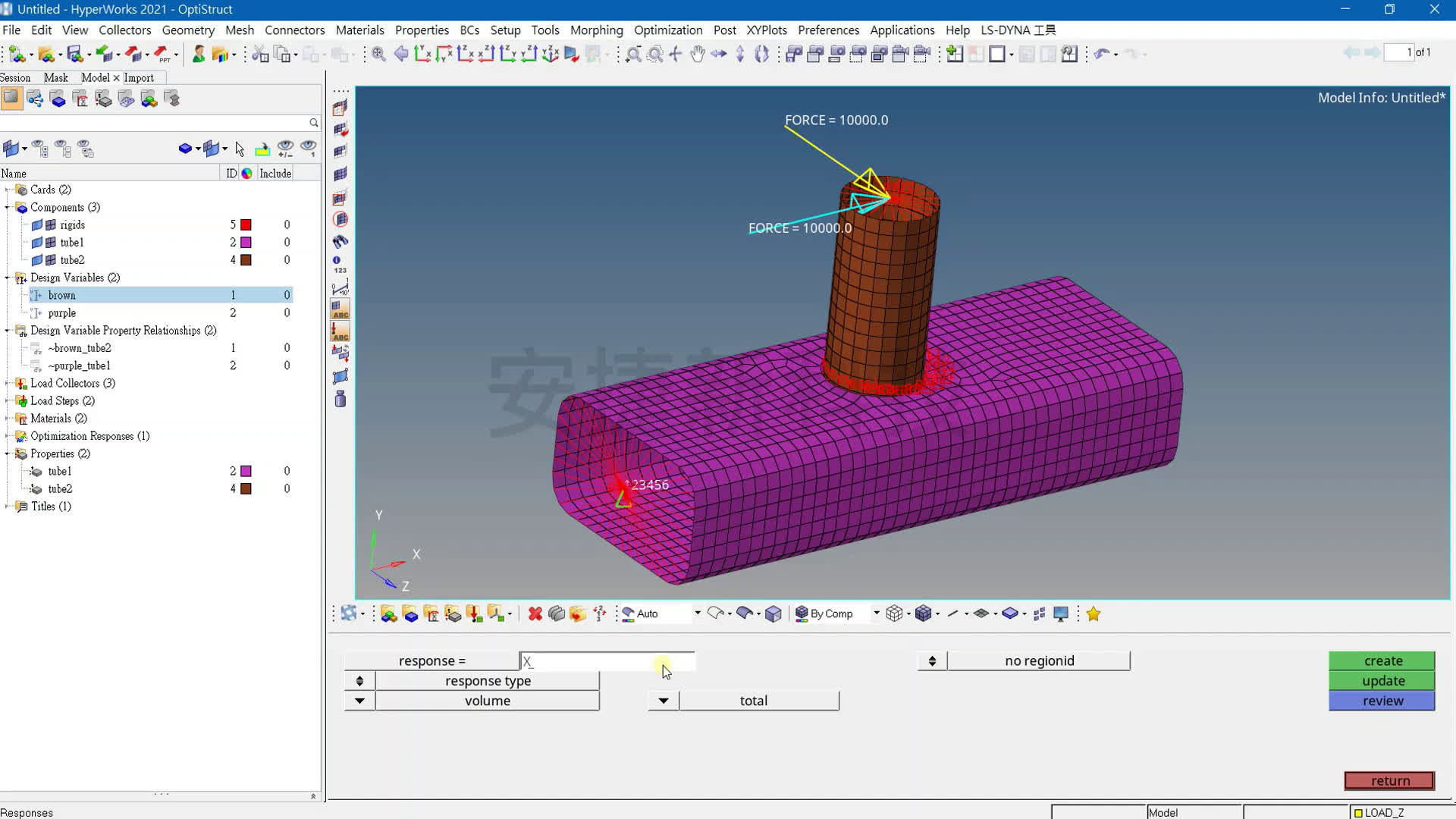This screenshot has height=819, width=1456.
Task: Click the green create button
Action: [1382, 661]
